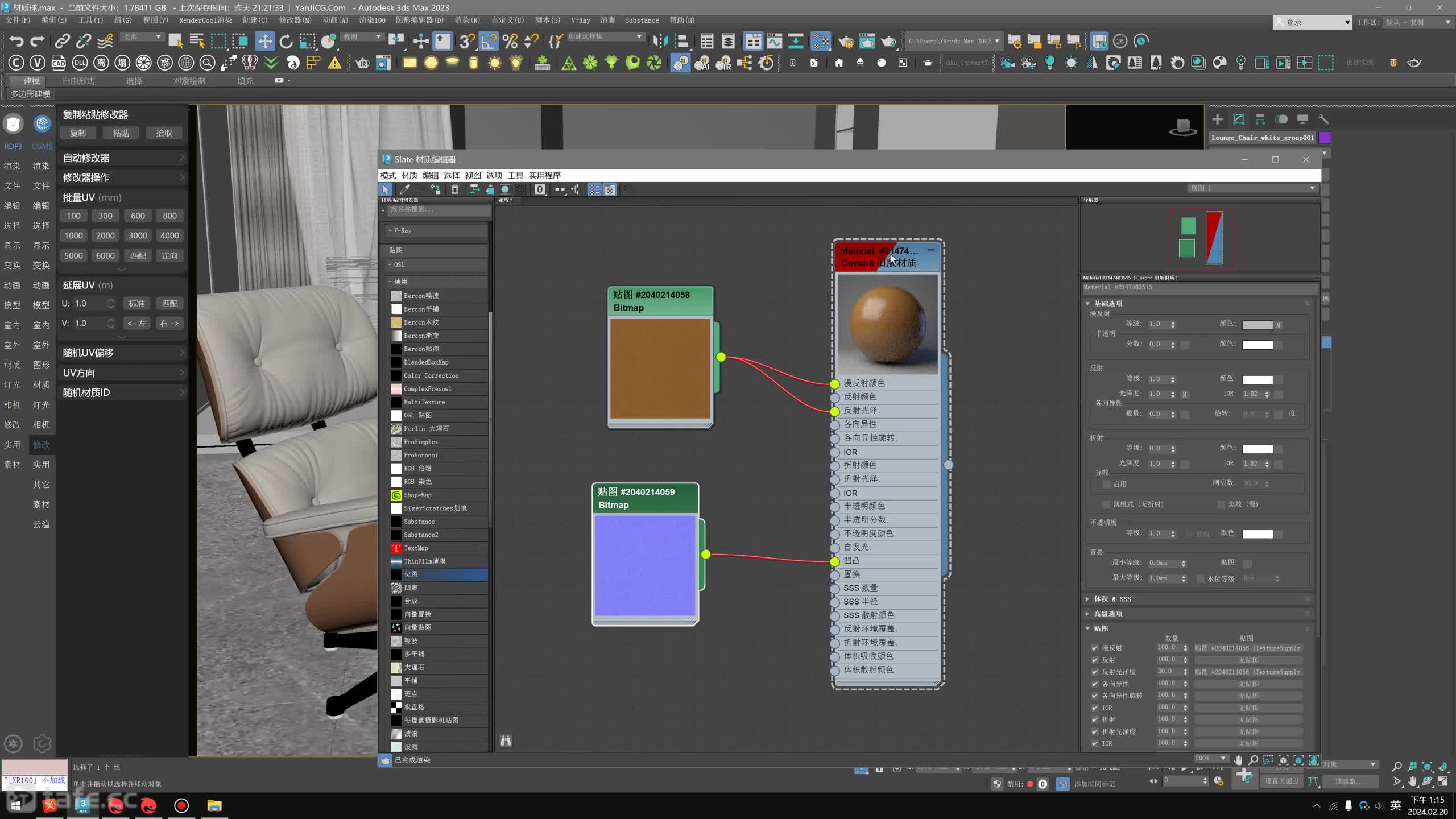This screenshot has height=819, width=1456.
Task: Click the Slate pick material eyedropper
Action: [x=405, y=189]
